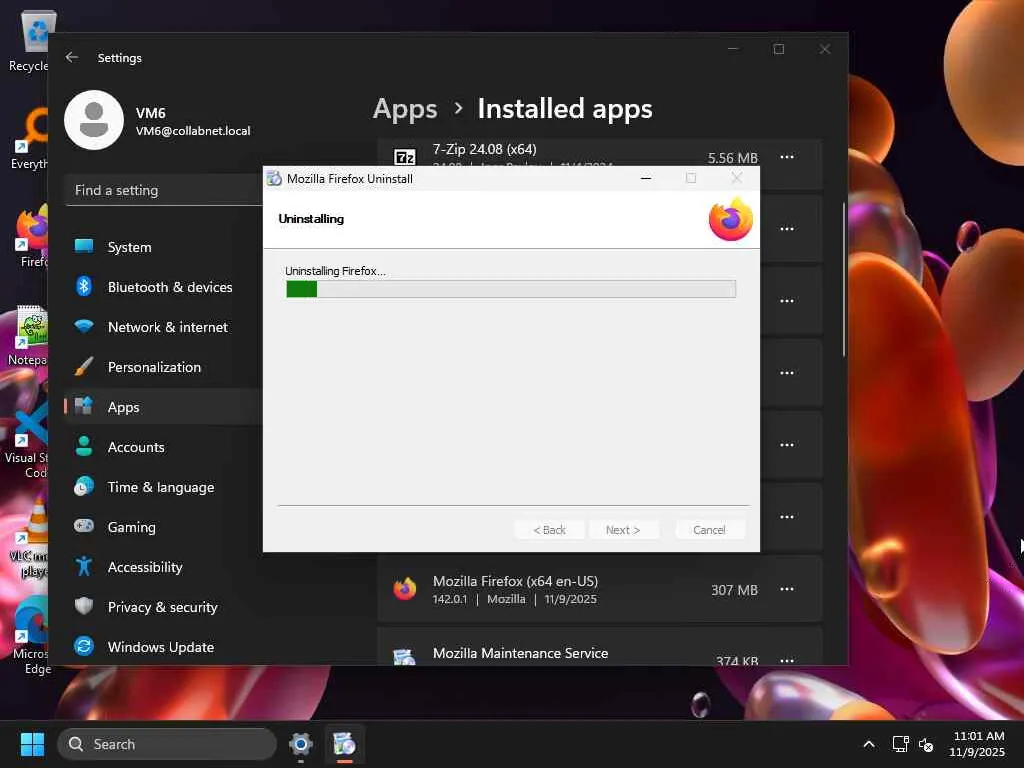1024x768 pixels.
Task: Click the uninstaller icon in dialog title bar
Action: coord(274,178)
